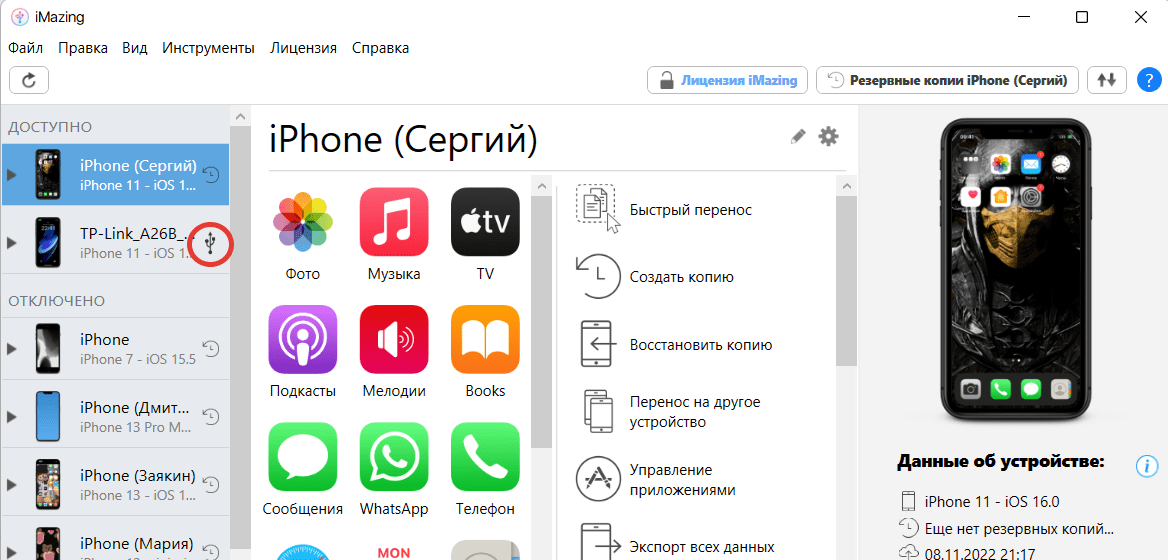The width and height of the screenshot is (1168, 560).
Task: Click the Быстрый перенос label
Action: click(x=691, y=210)
